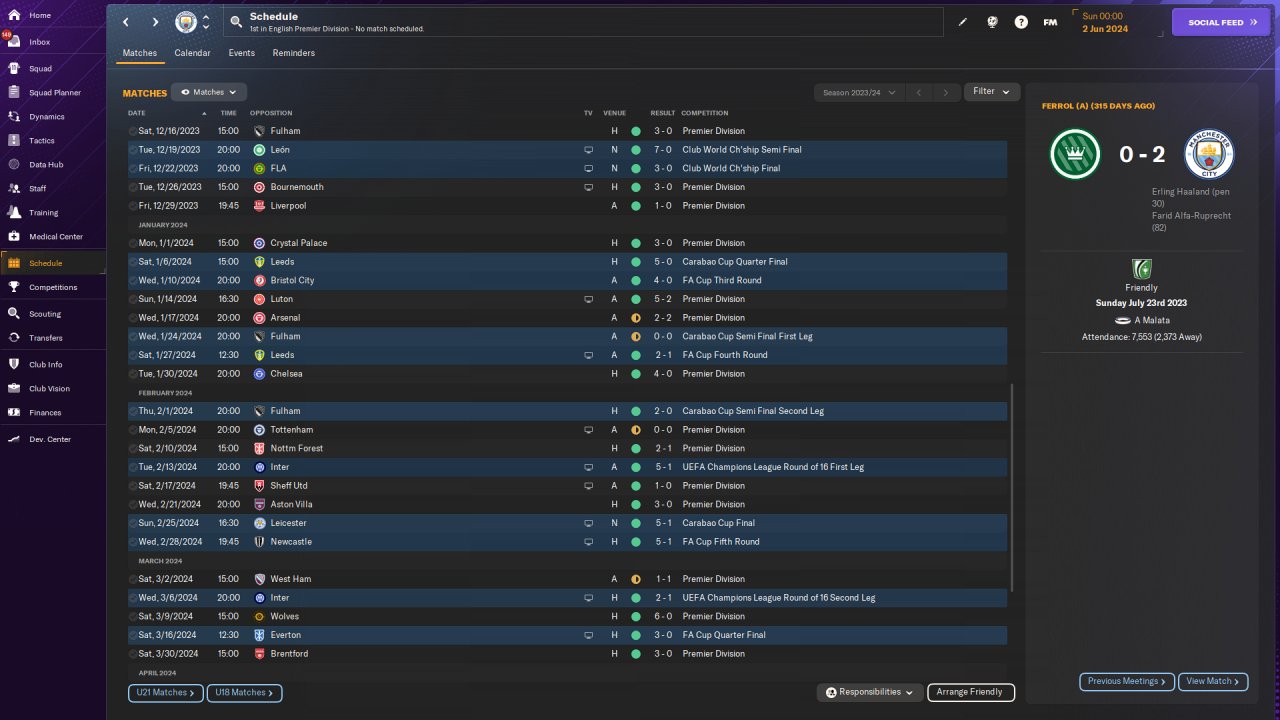The image size is (1280, 720).
Task: Sort by the Competition column header
Action: (x=705, y=113)
